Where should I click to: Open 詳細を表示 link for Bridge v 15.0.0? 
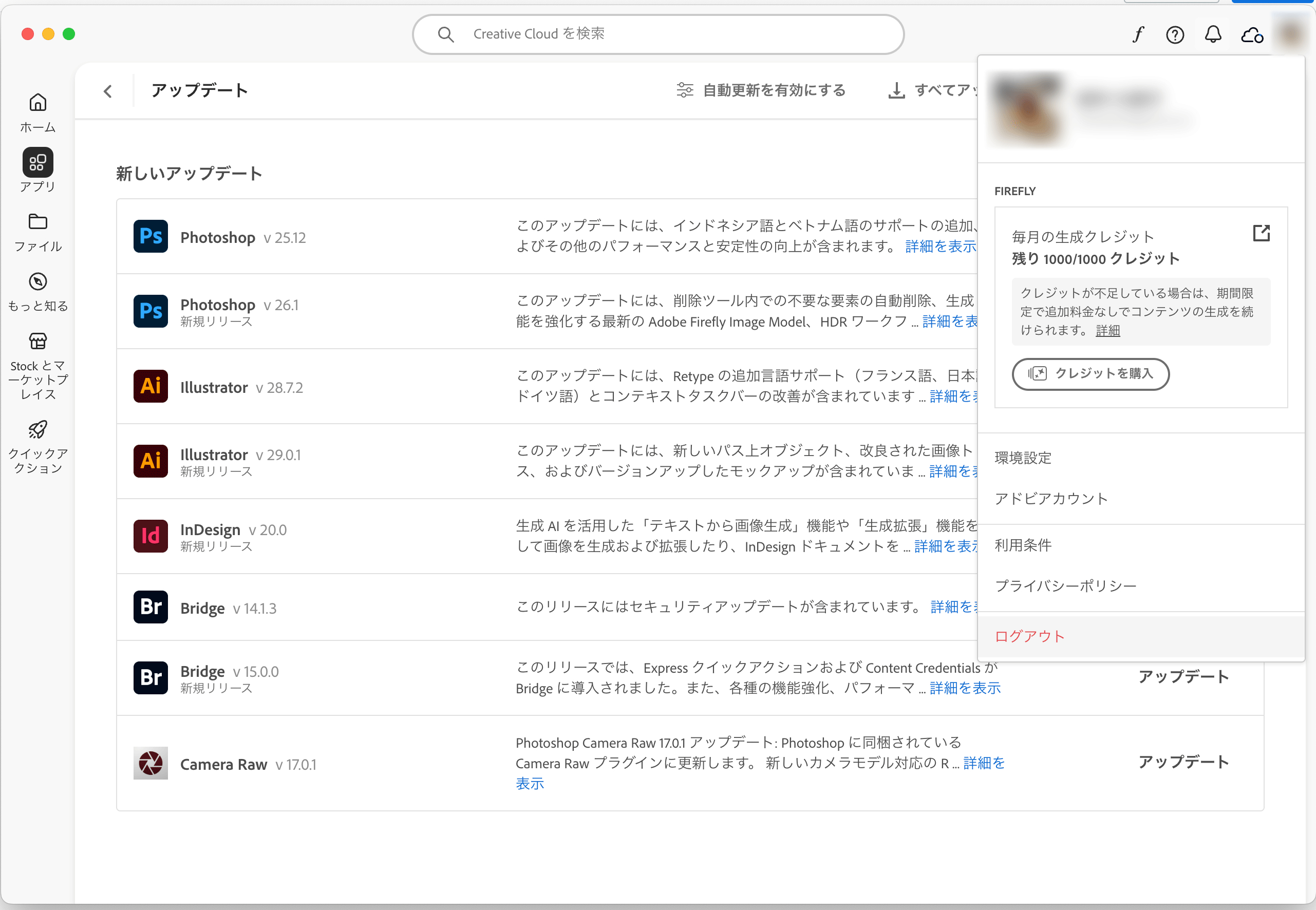[x=965, y=688]
